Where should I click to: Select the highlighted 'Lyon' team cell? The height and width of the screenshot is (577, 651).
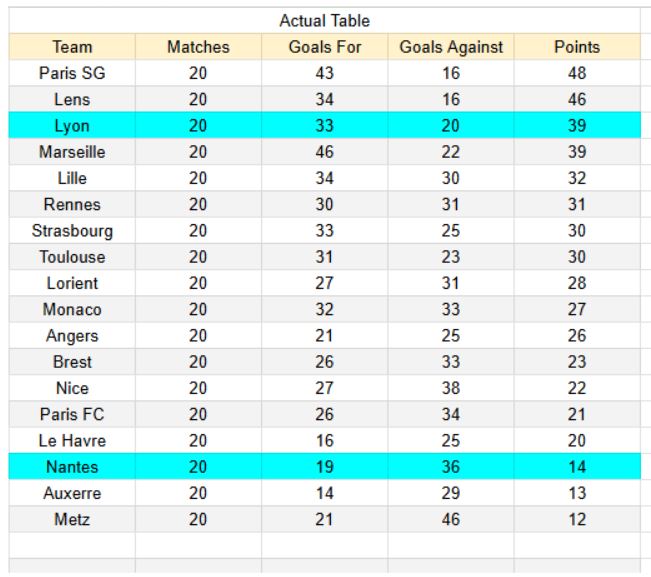[72, 126]
